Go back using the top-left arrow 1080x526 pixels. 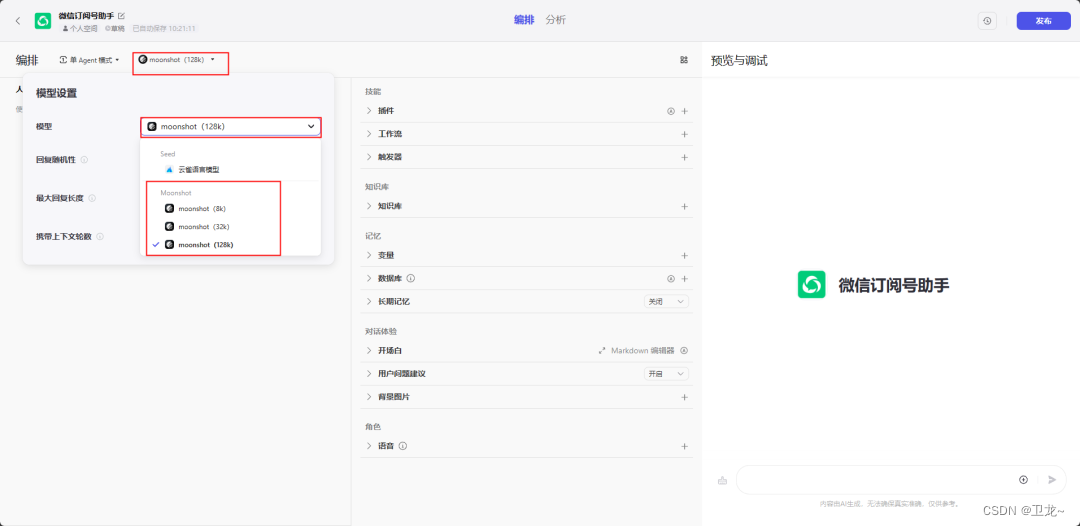18,21
